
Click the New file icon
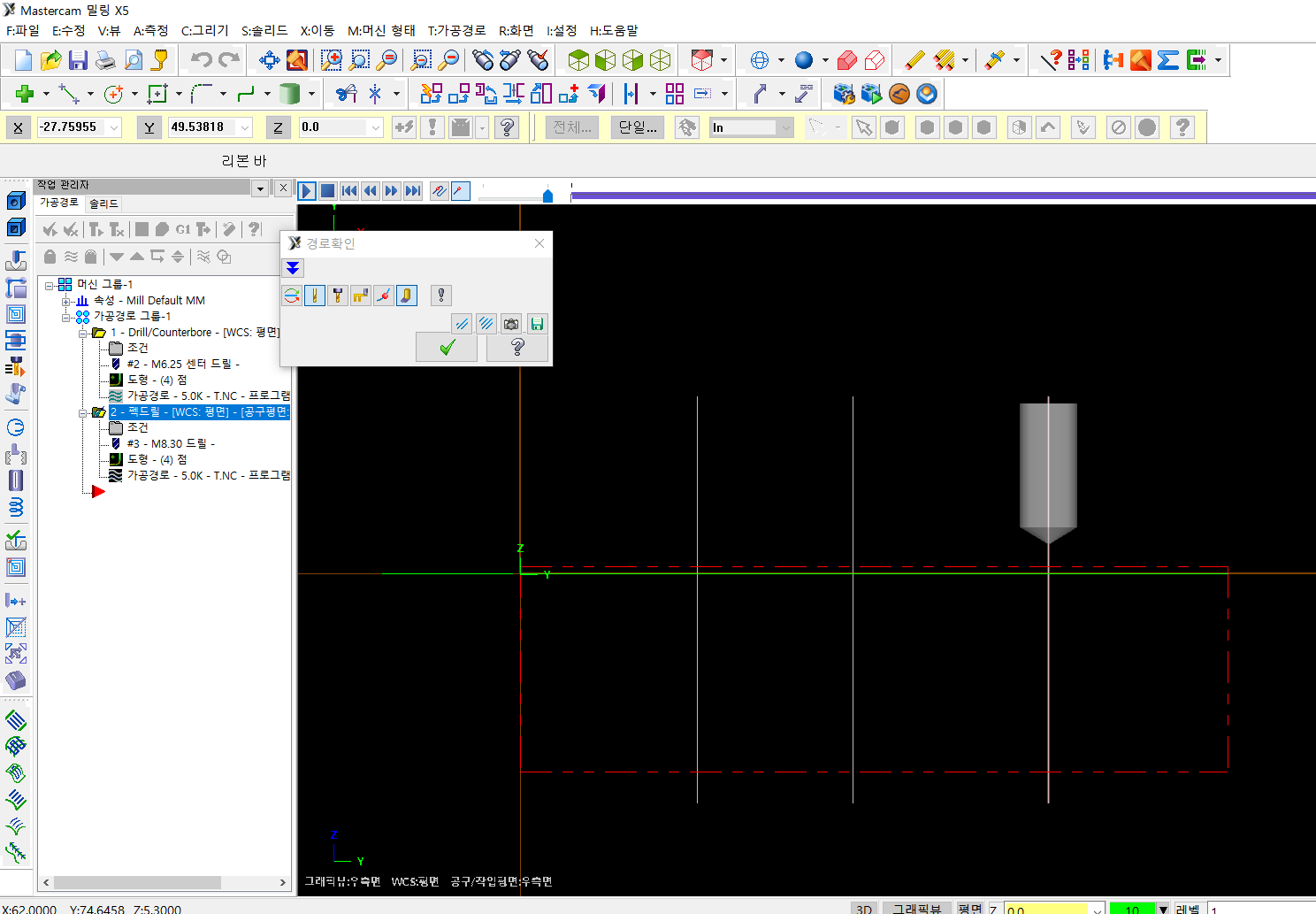(23, 60)
